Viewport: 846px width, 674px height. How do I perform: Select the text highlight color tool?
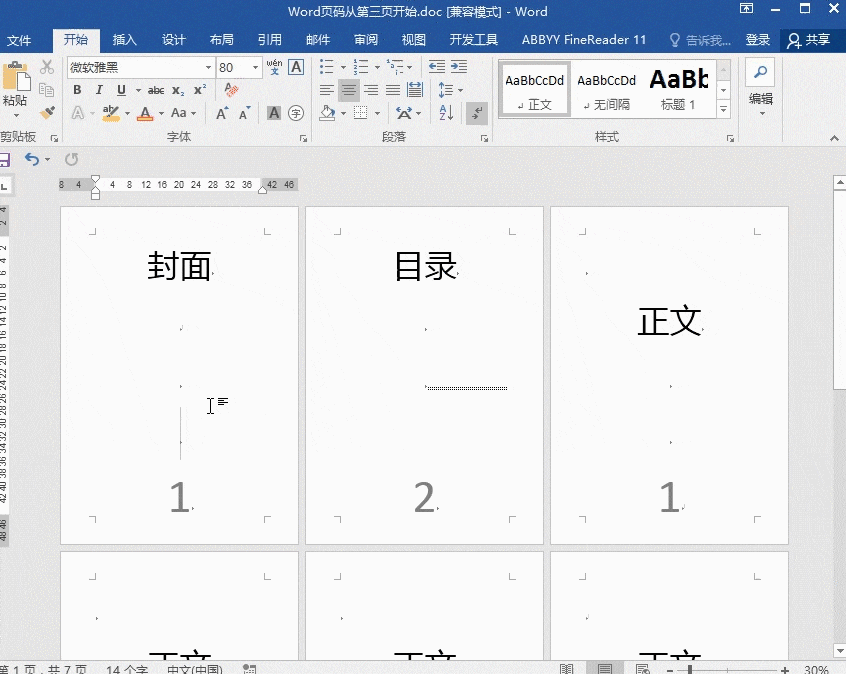click(111, 113)
